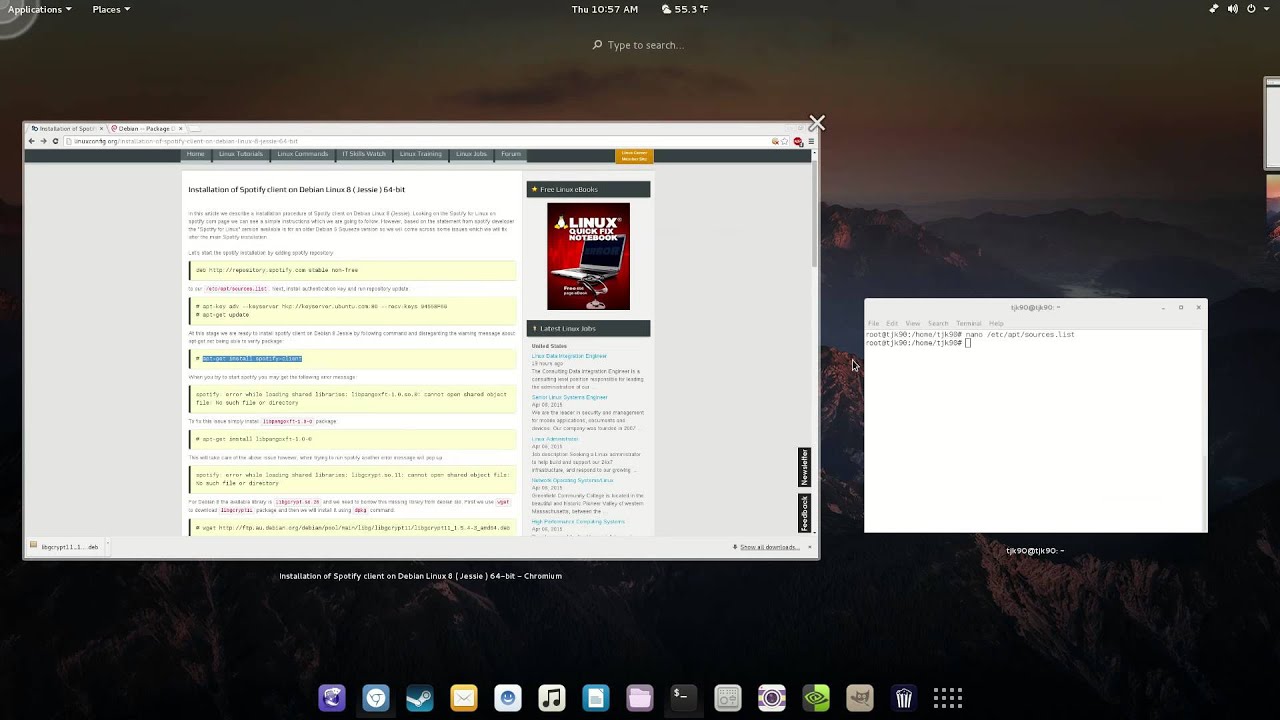Image resolution: width=1280 pixels, height=720 pixels.
Task: Click Forum in site nav bar
Action: coord(511,154)
